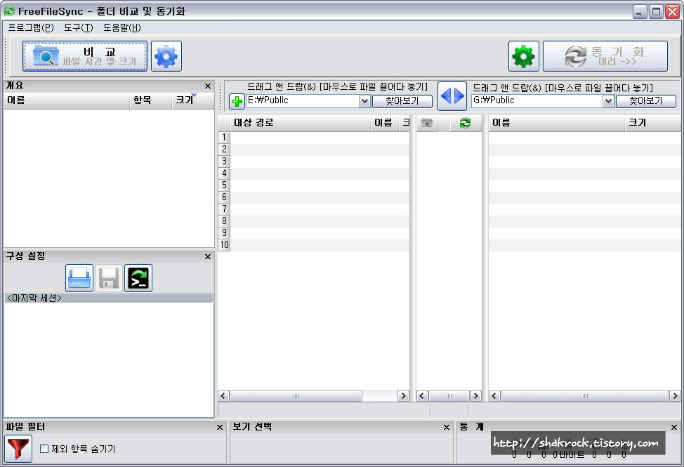Select row number 5 in left grid

pos(224,185)
